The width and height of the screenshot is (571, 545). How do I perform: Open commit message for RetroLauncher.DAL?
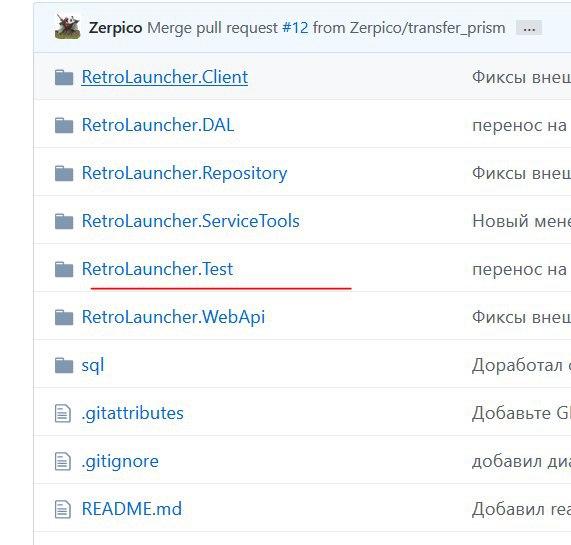click(x=521, y=125)
